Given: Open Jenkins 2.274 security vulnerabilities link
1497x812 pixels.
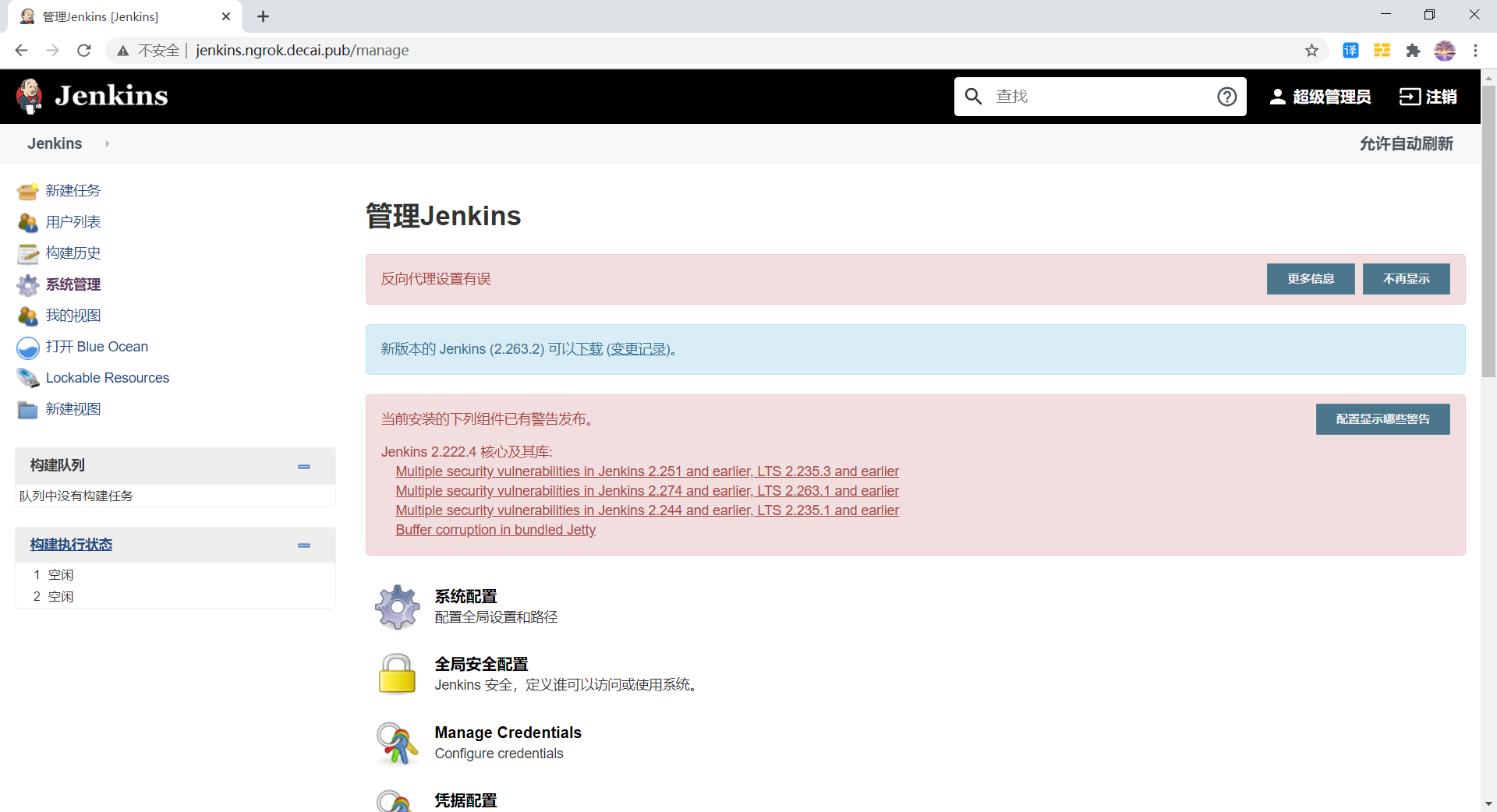Looking at the screenshot, I should pos(647,491).
